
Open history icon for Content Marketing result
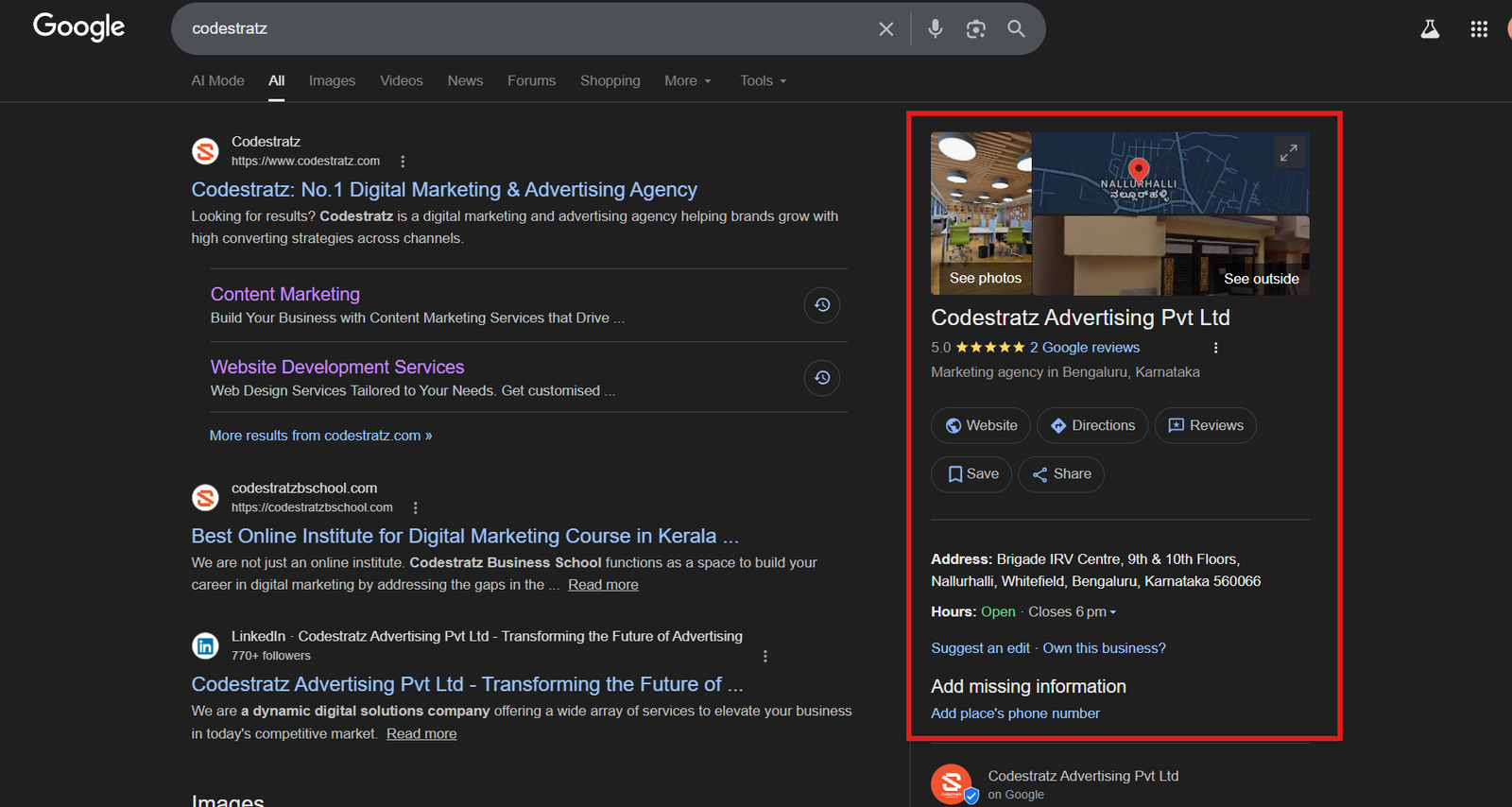pyautogui.click(x=822, y=305)
